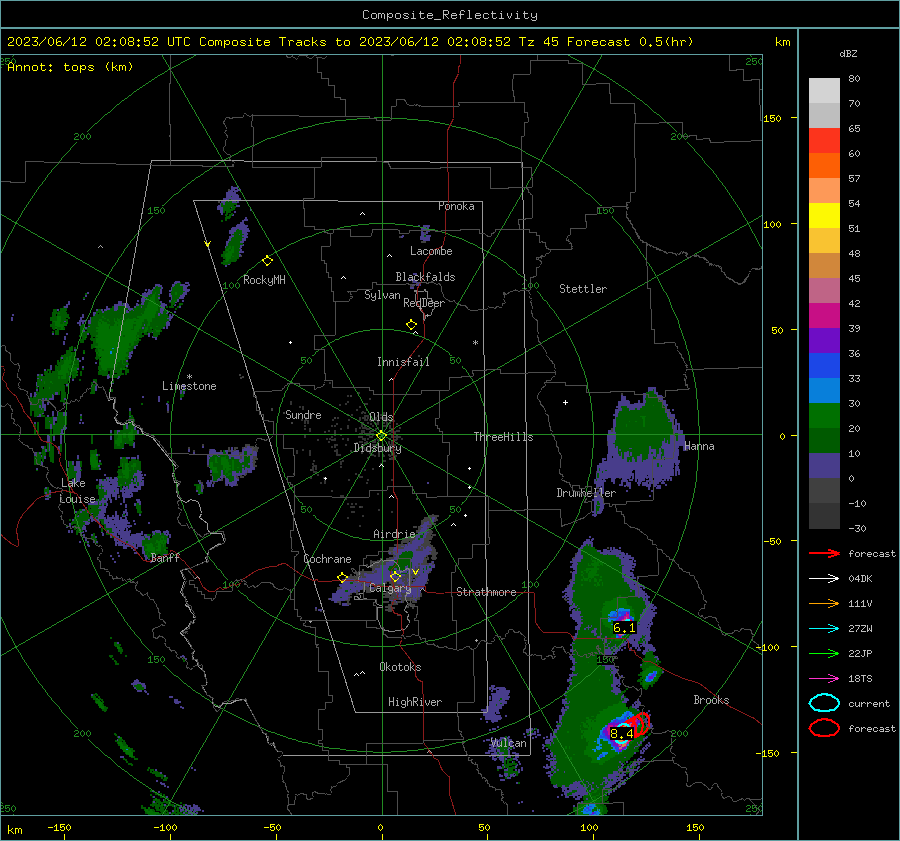Click the white 04DK arrow legend icon
This screenshot has height=841, width=900.
click(x=824, y=579)
